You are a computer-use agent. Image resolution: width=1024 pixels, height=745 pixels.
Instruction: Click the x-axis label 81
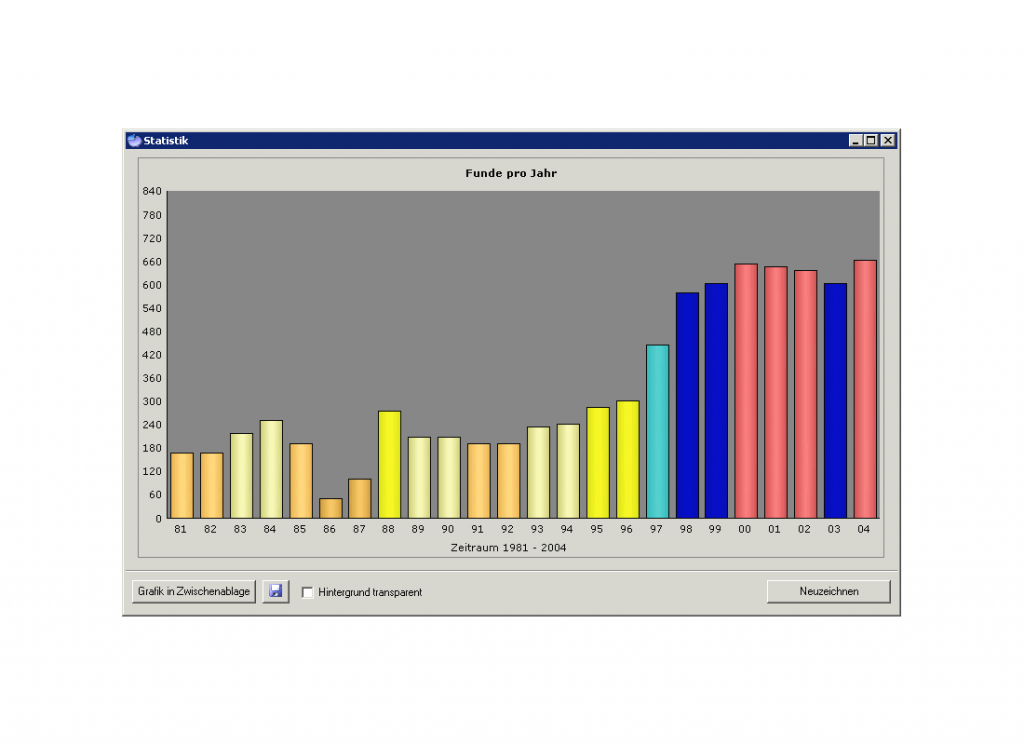[180, 530]
